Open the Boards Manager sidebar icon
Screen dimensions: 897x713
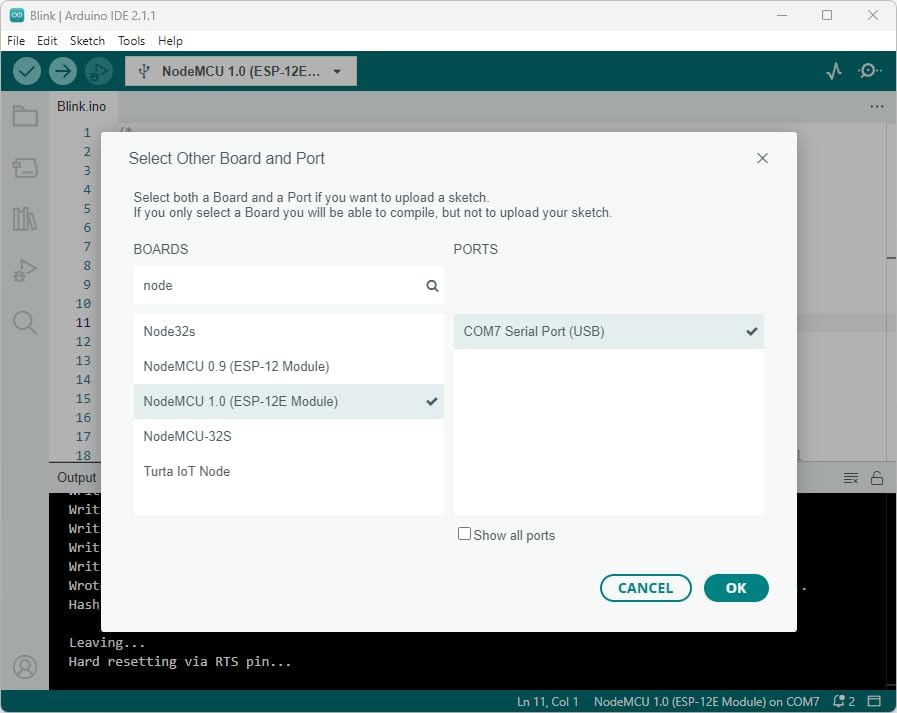coord(25,168)
